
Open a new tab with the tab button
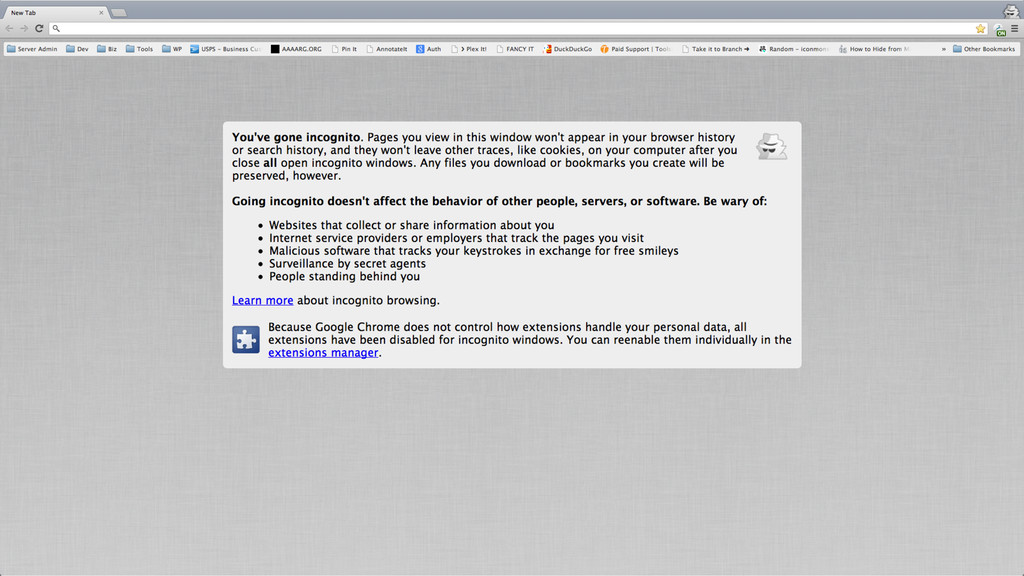click(119, 12)
